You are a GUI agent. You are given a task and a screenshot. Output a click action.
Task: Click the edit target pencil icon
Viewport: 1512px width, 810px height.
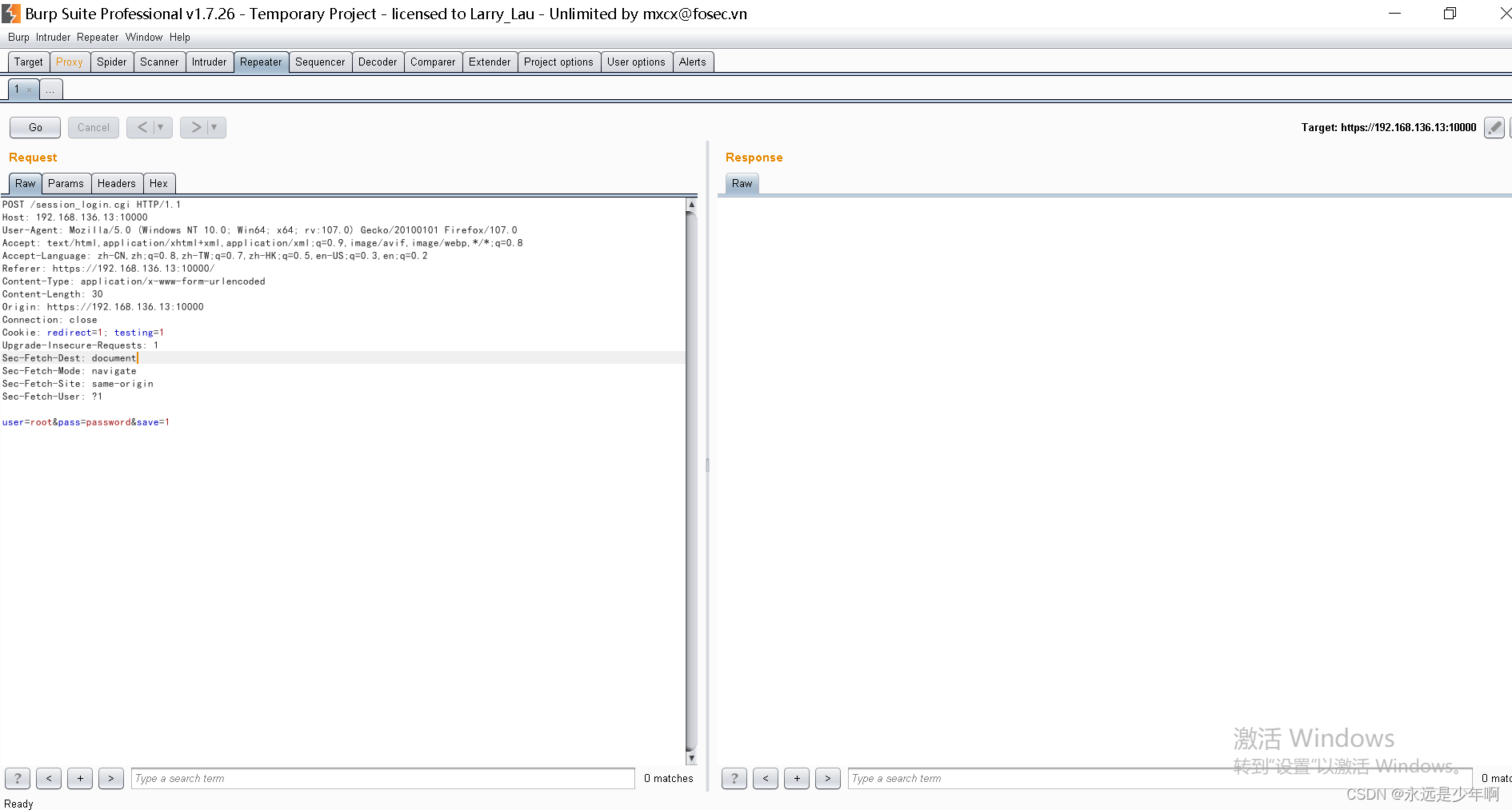click(1494, 127)
